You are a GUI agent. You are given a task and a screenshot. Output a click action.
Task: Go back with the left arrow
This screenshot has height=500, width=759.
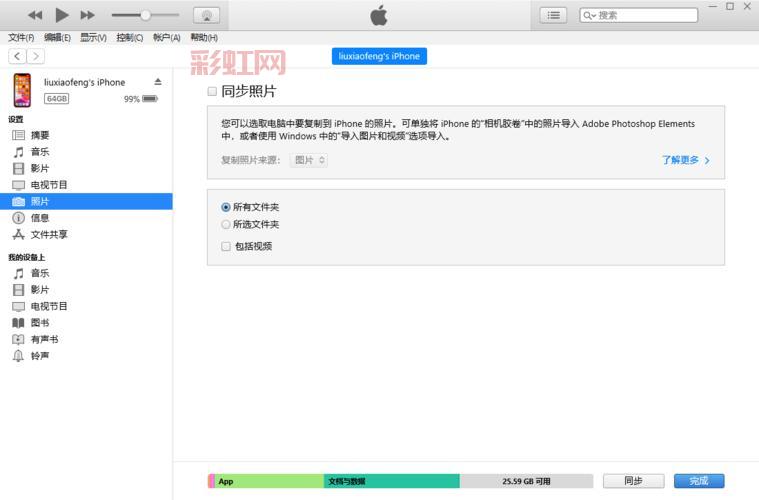(17, 56)
